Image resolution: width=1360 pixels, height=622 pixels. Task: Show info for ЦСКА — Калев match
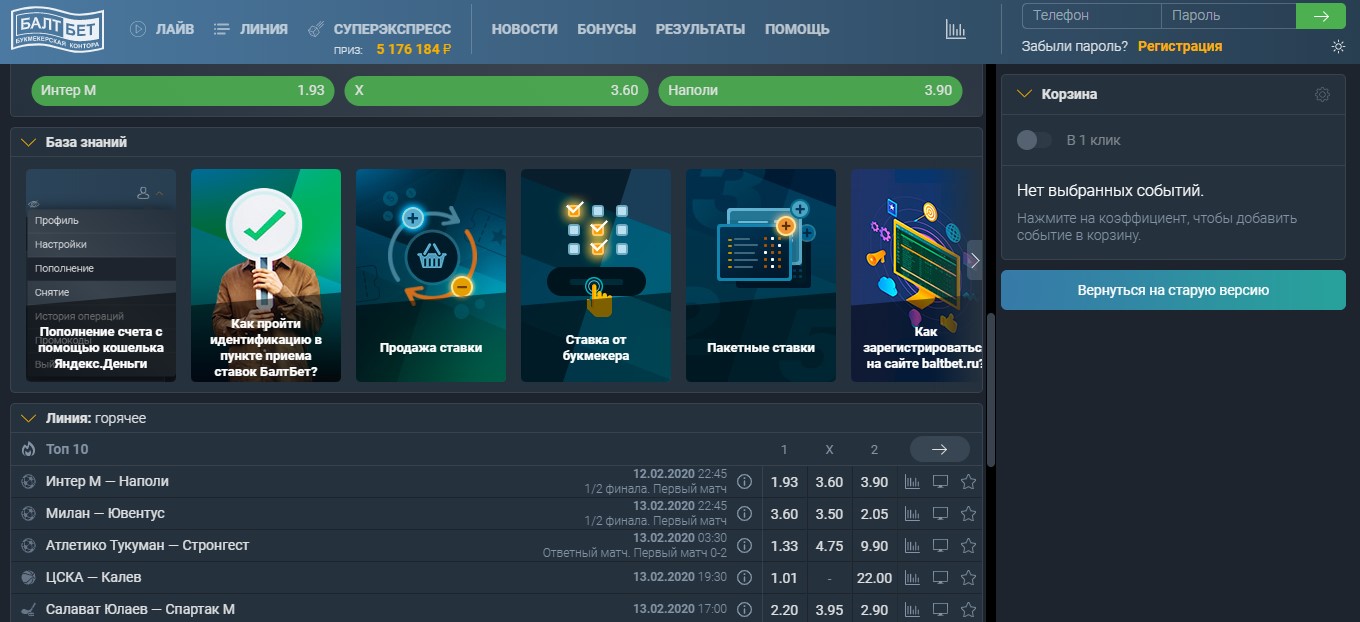coord(744,578)
